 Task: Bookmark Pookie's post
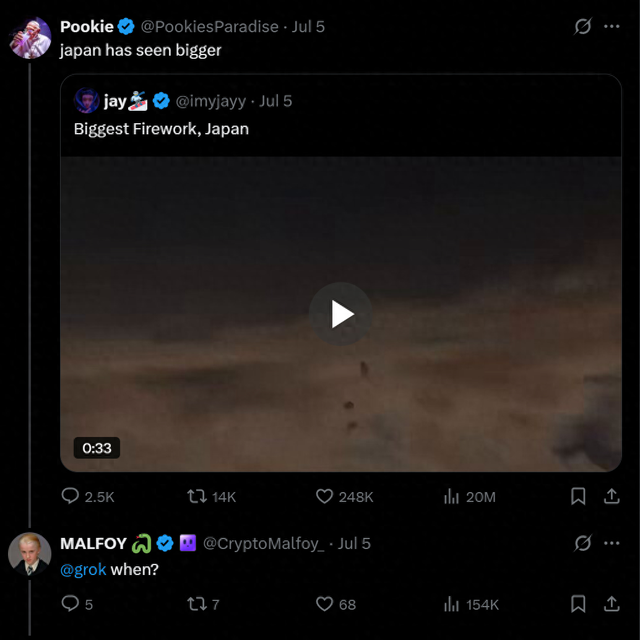(578, 496)
